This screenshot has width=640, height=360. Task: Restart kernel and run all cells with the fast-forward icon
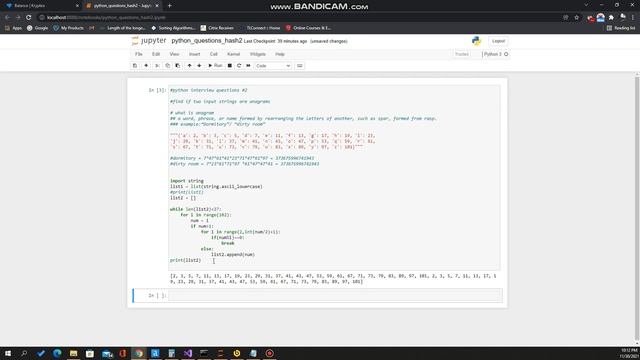[x=248, y=66]
